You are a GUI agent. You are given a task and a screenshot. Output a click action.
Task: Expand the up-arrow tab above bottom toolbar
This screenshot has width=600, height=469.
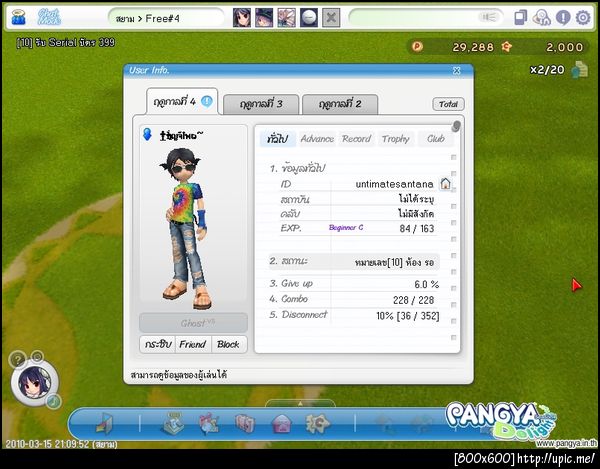pos(300,404)
